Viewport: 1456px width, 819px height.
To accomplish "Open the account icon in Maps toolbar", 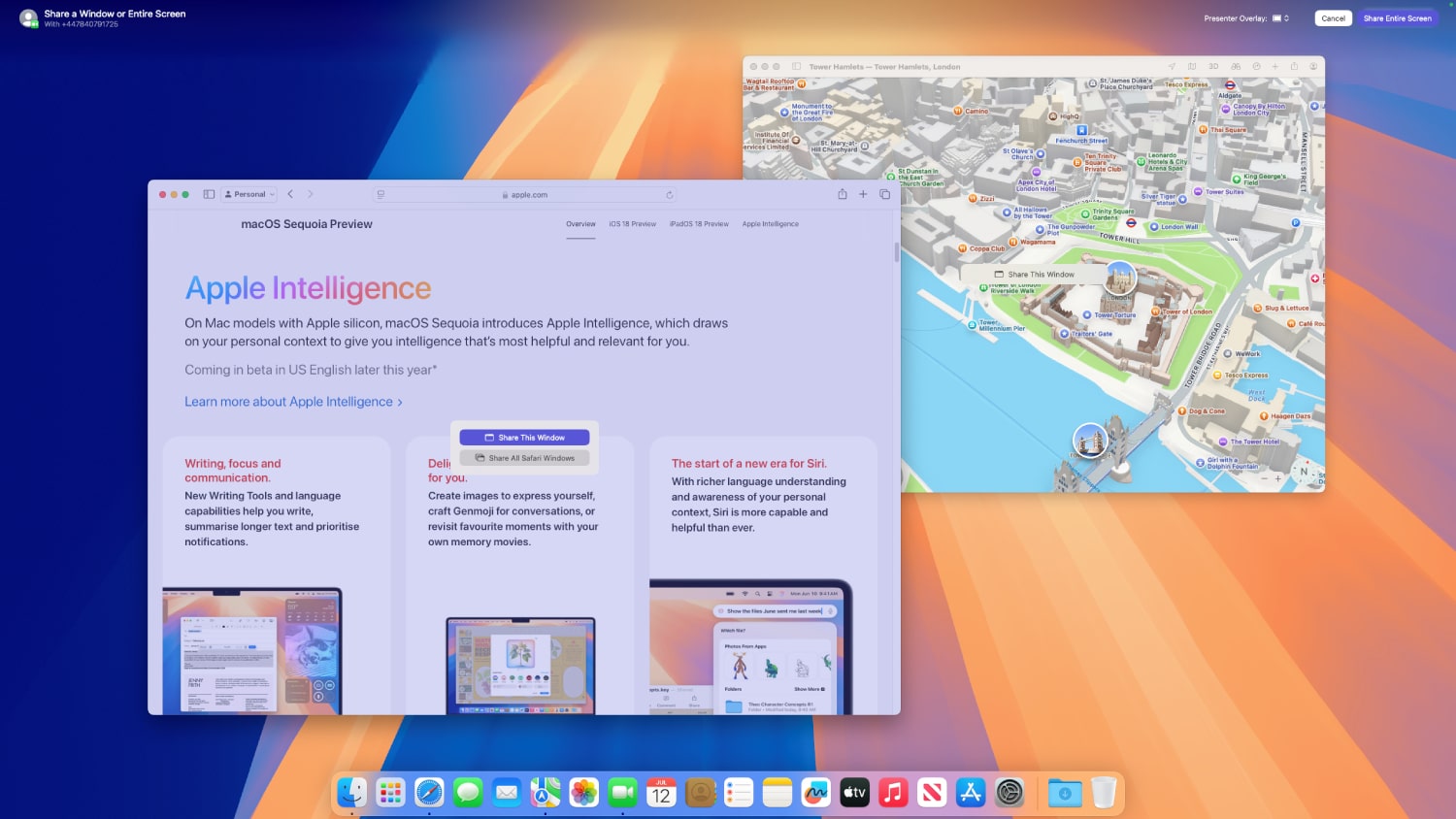I will 1313,67.
